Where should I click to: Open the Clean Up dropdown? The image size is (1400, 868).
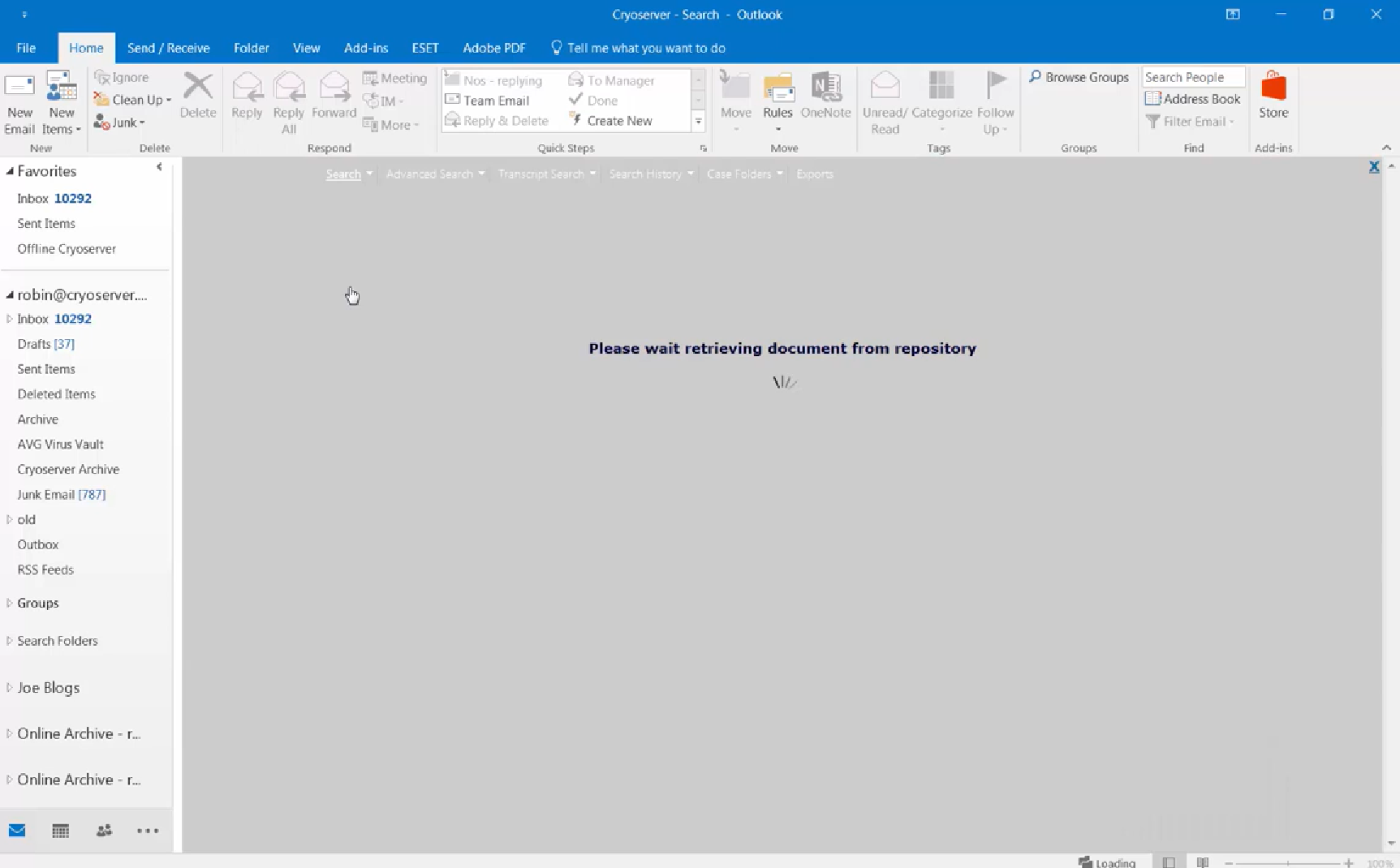pos(132,100)
